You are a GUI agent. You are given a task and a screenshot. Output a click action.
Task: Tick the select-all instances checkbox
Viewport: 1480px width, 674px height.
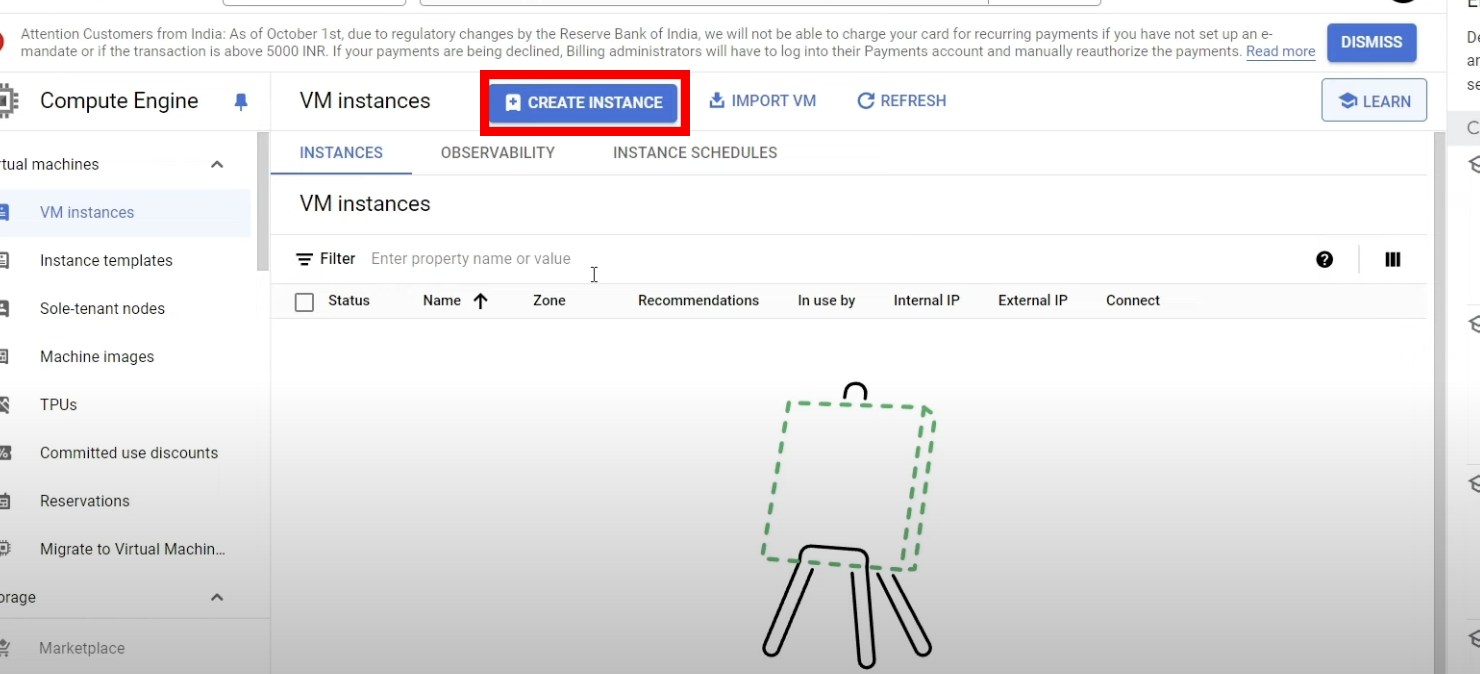coord(305,302)
